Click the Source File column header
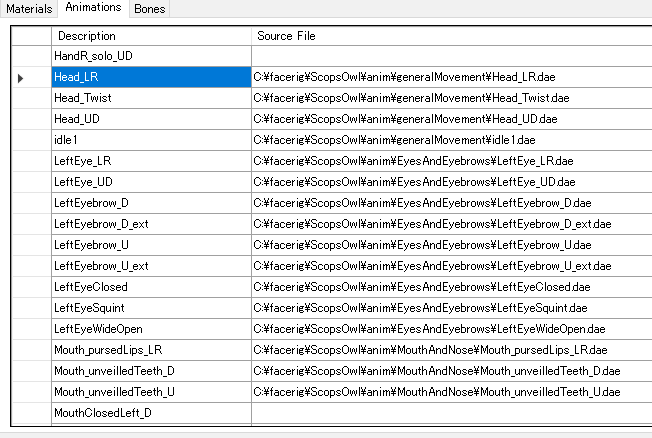The image size is (652, 438). click(x=450, y=35)
